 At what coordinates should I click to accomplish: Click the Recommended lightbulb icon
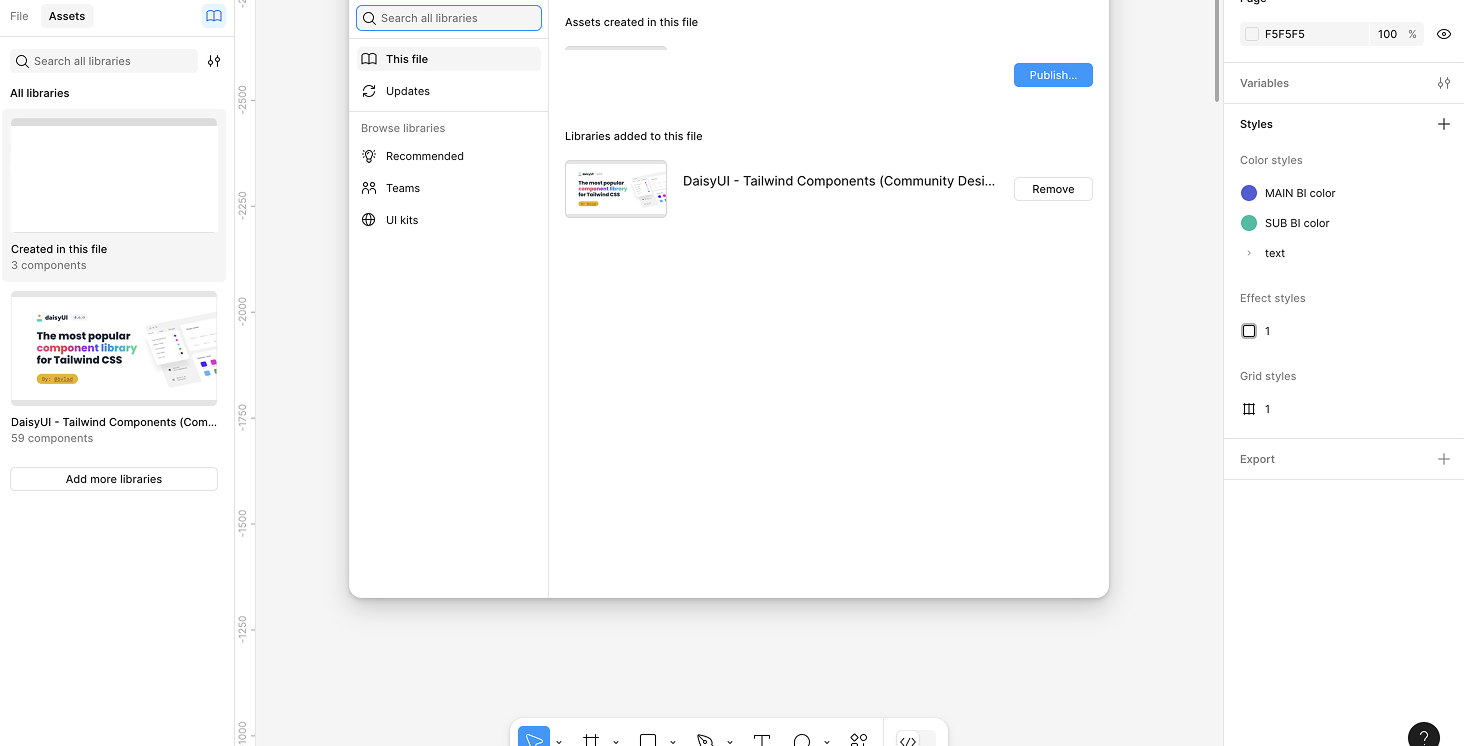coord(369,156)
